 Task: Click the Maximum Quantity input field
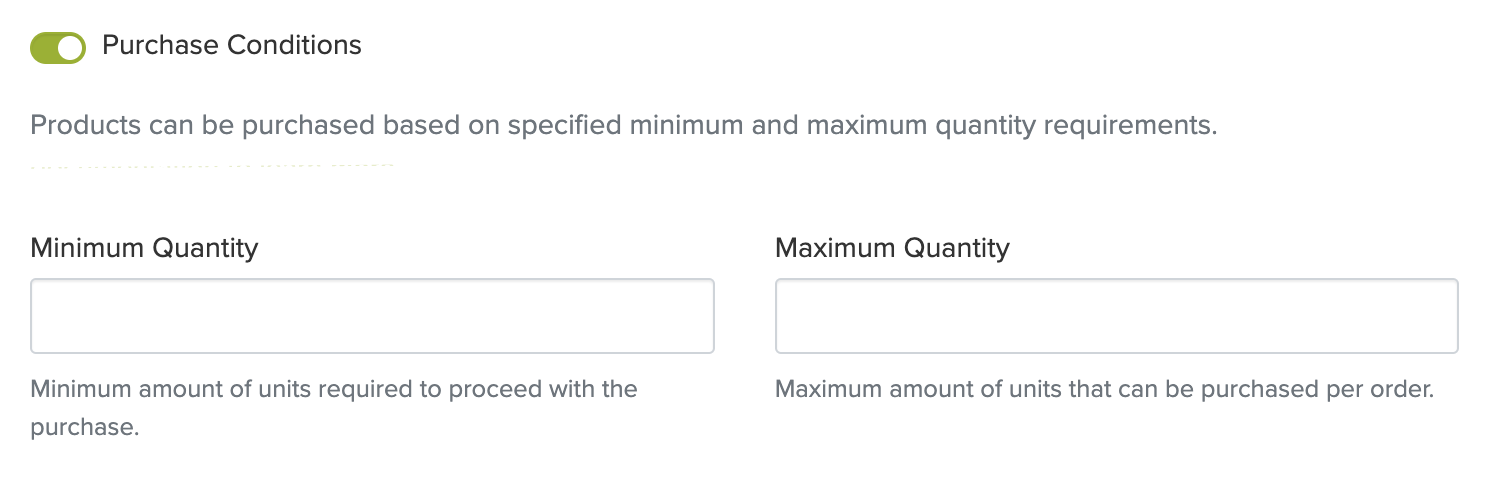[1116, 316]
